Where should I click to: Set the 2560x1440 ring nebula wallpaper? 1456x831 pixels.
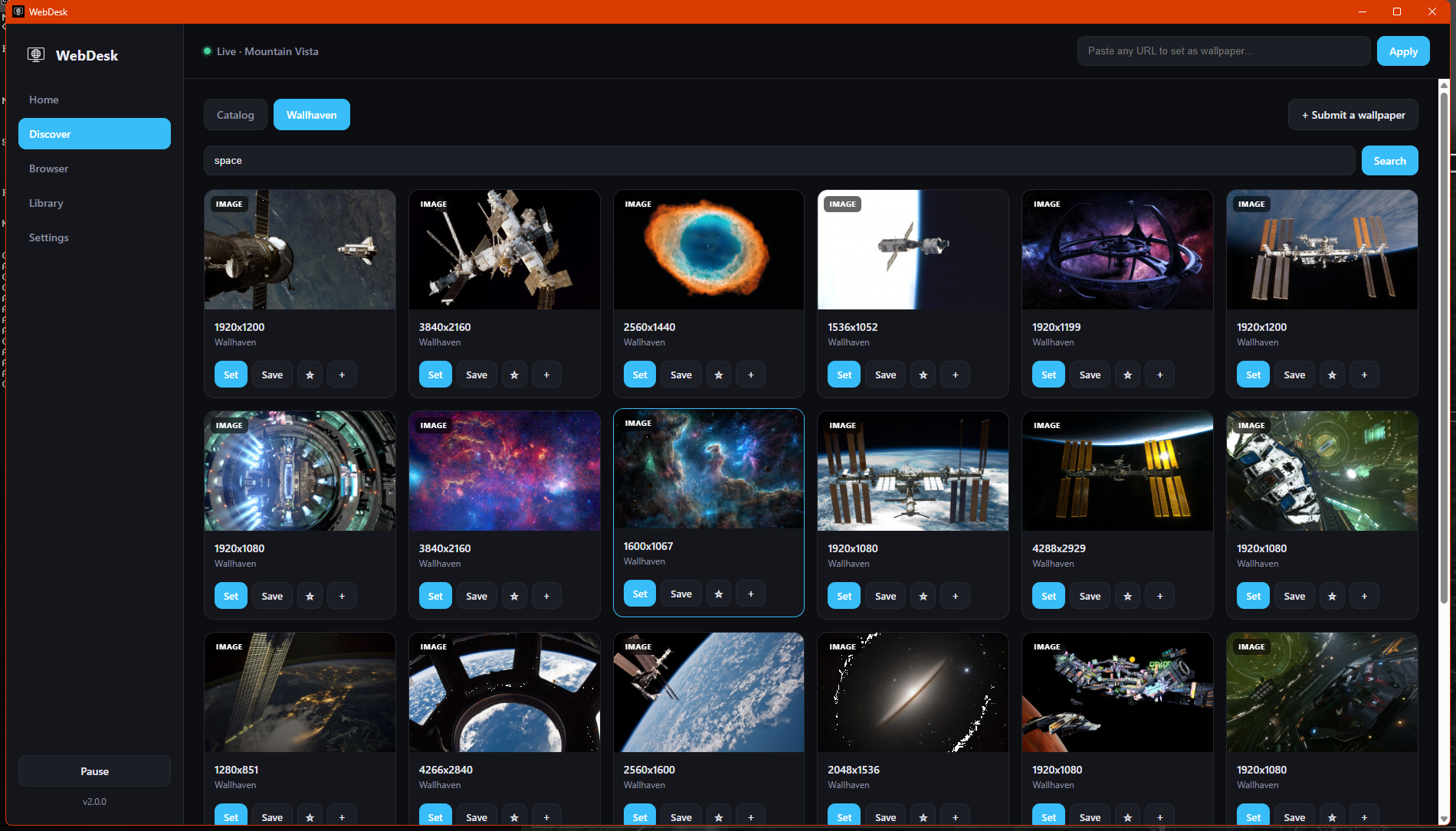point(640,375)
